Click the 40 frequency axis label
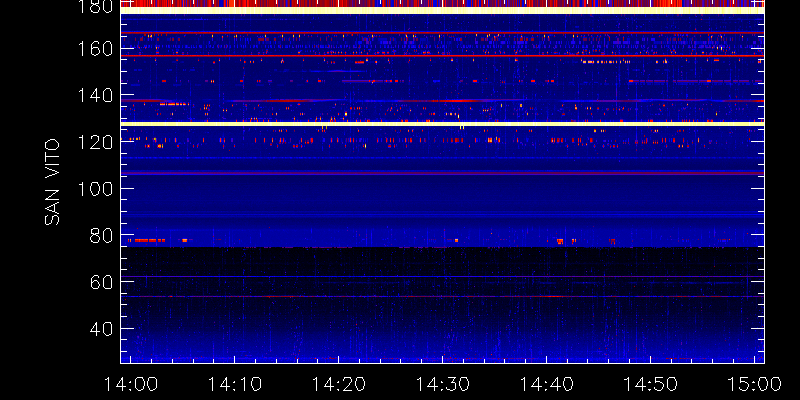This screenshot has height=400, width=800. pos(101,328)
